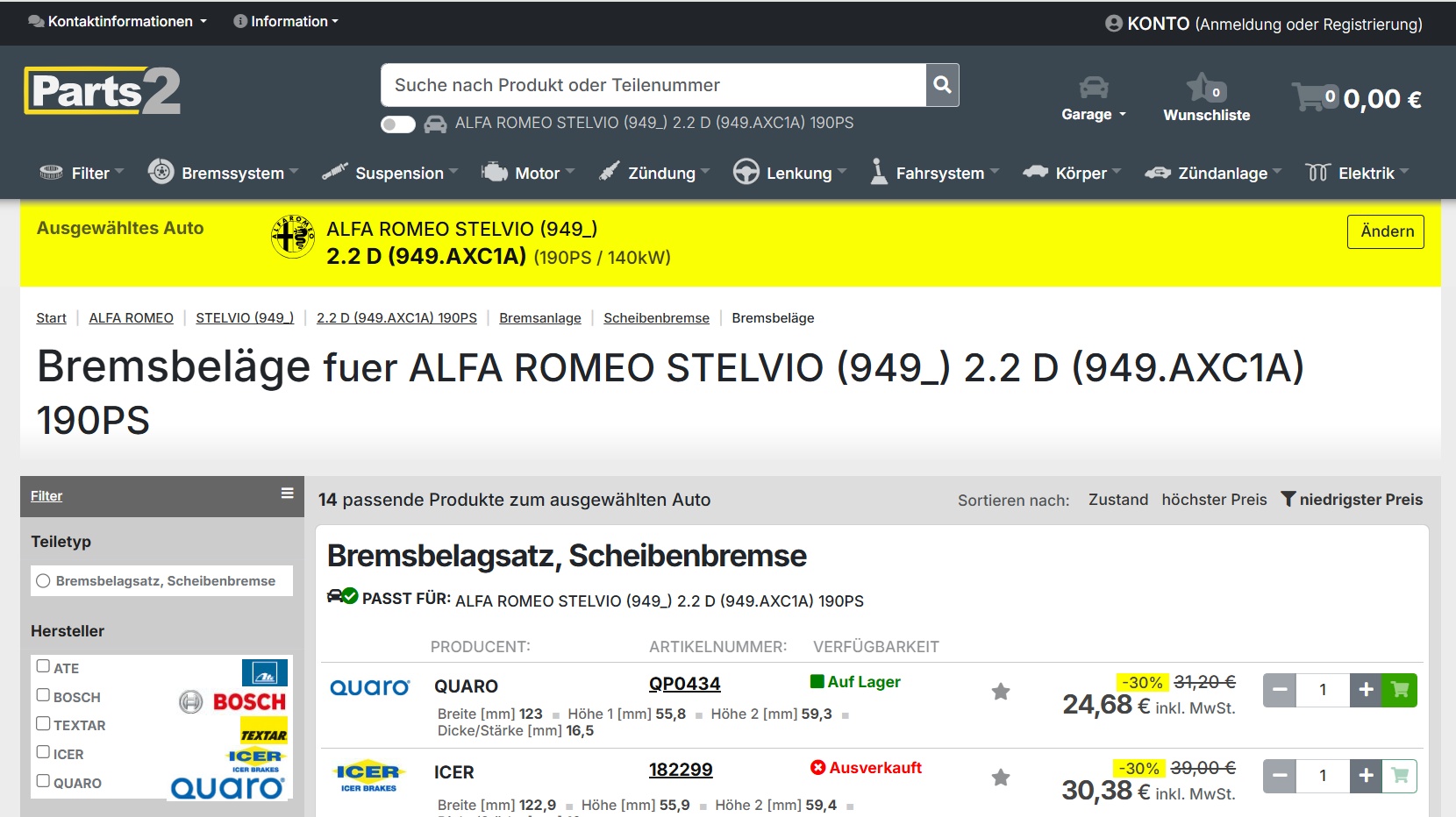The width and height of the screenshot is (1456, 817).
Task: Open the Elektrik menu
Action: pyautogui.click(x=1357, y=173)
